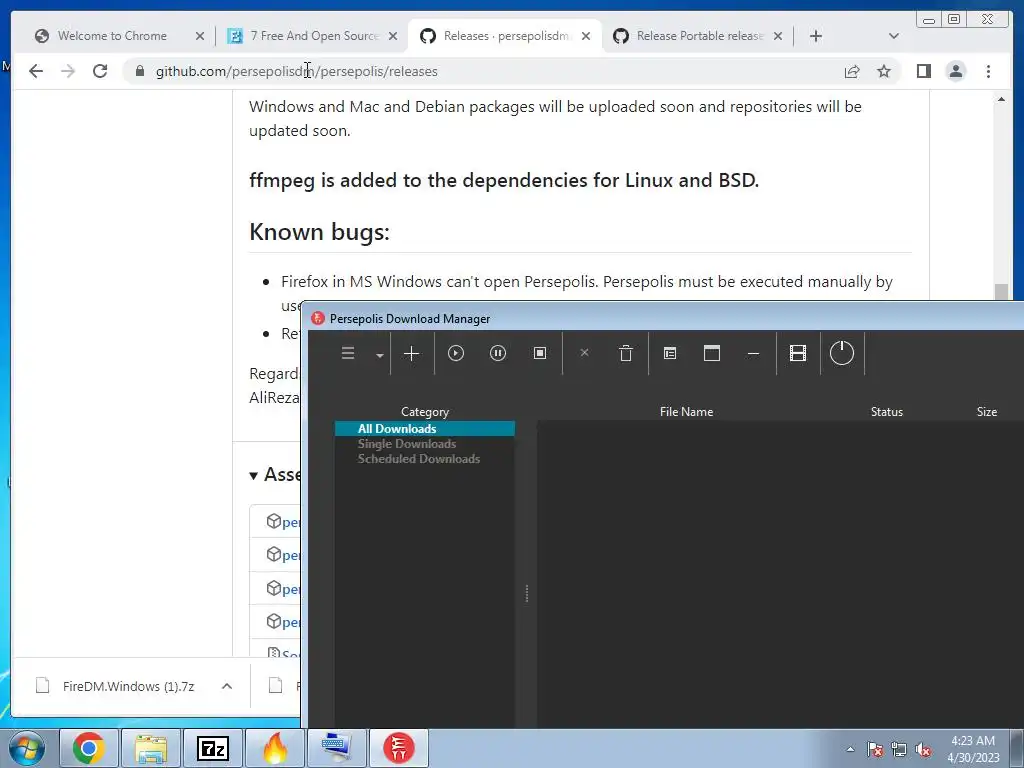Minimize to tray with the dash icon

pyautogui.click(x=753, y=354)
